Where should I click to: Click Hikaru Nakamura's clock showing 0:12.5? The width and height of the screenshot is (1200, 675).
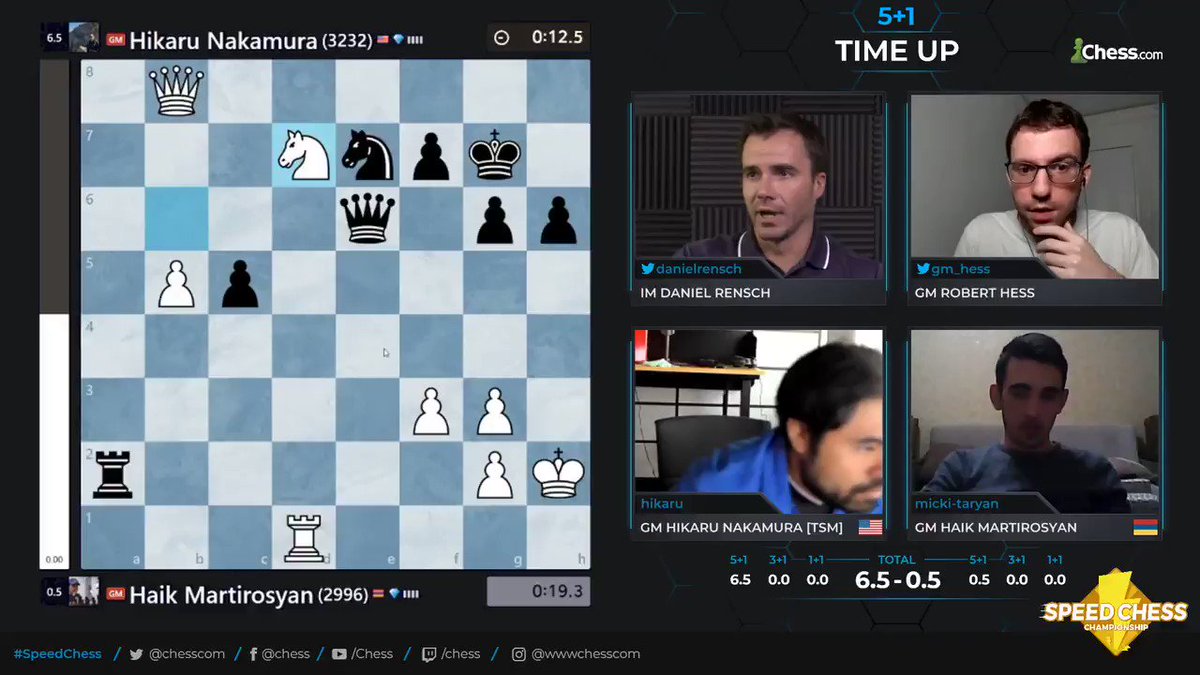coord(537,38)
